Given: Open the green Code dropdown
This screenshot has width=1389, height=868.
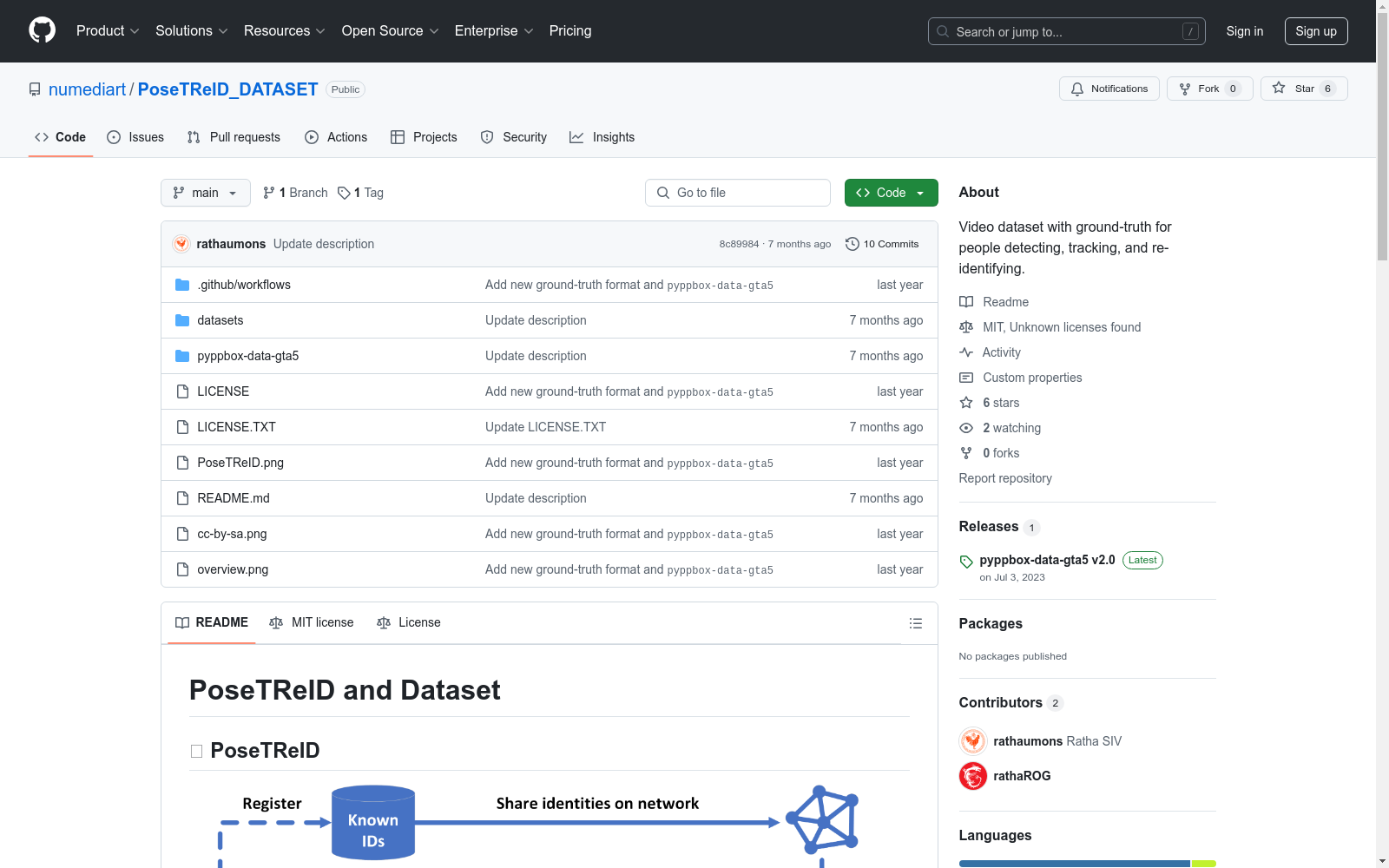Looking at the screenshot, I should tap(892, 193).
